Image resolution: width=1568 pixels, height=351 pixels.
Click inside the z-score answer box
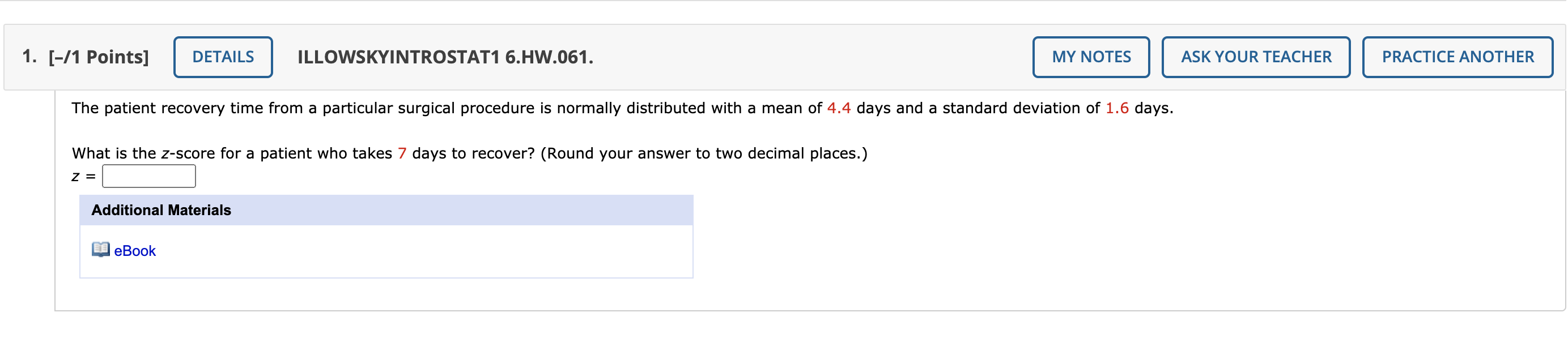click(148, 176)
